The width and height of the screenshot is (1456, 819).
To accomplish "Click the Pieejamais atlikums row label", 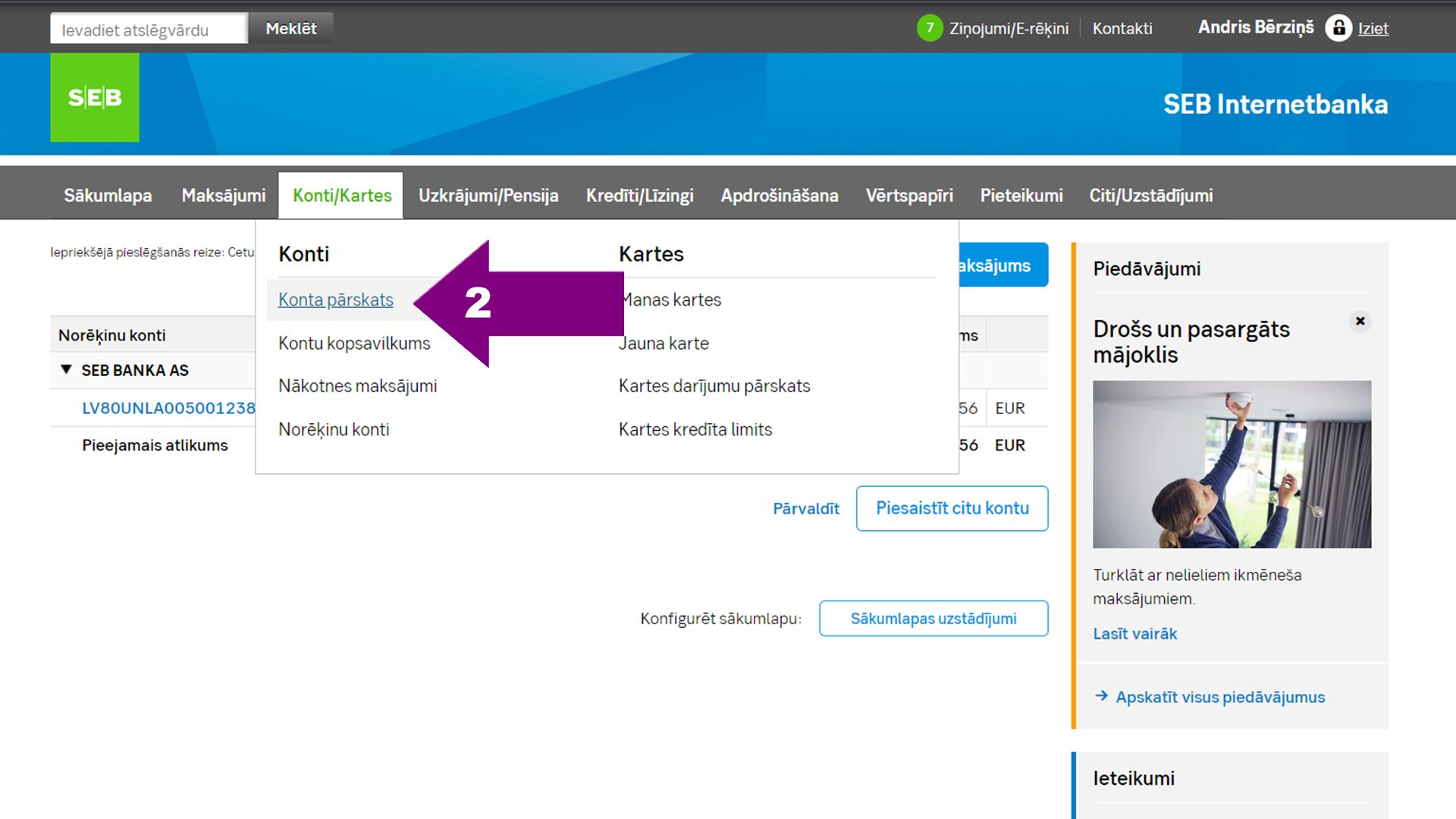I will (155, 445).
